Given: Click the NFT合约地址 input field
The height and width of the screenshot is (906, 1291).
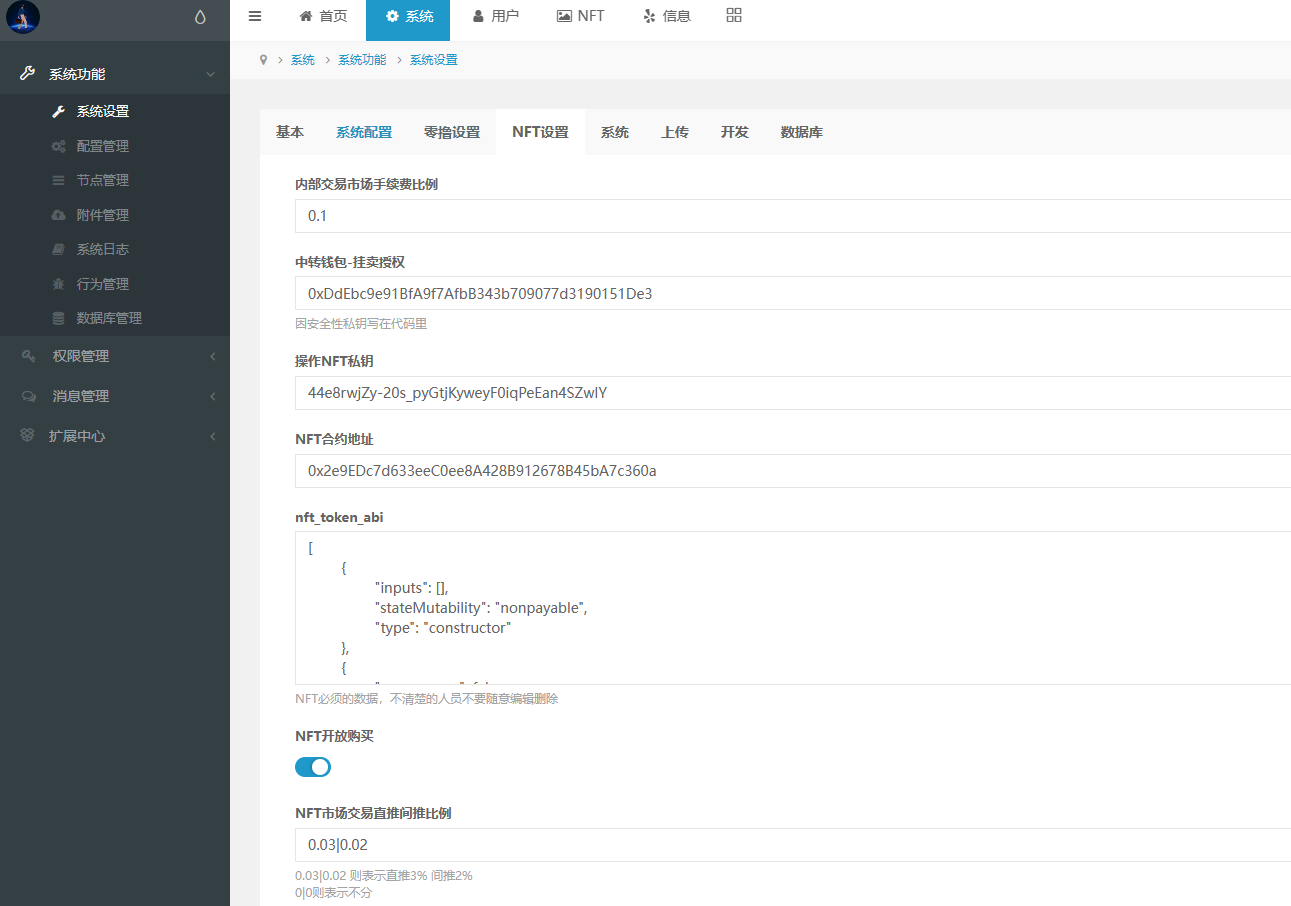Looking at the screenshot, I should pyautogui.click(x=793, y=471).
